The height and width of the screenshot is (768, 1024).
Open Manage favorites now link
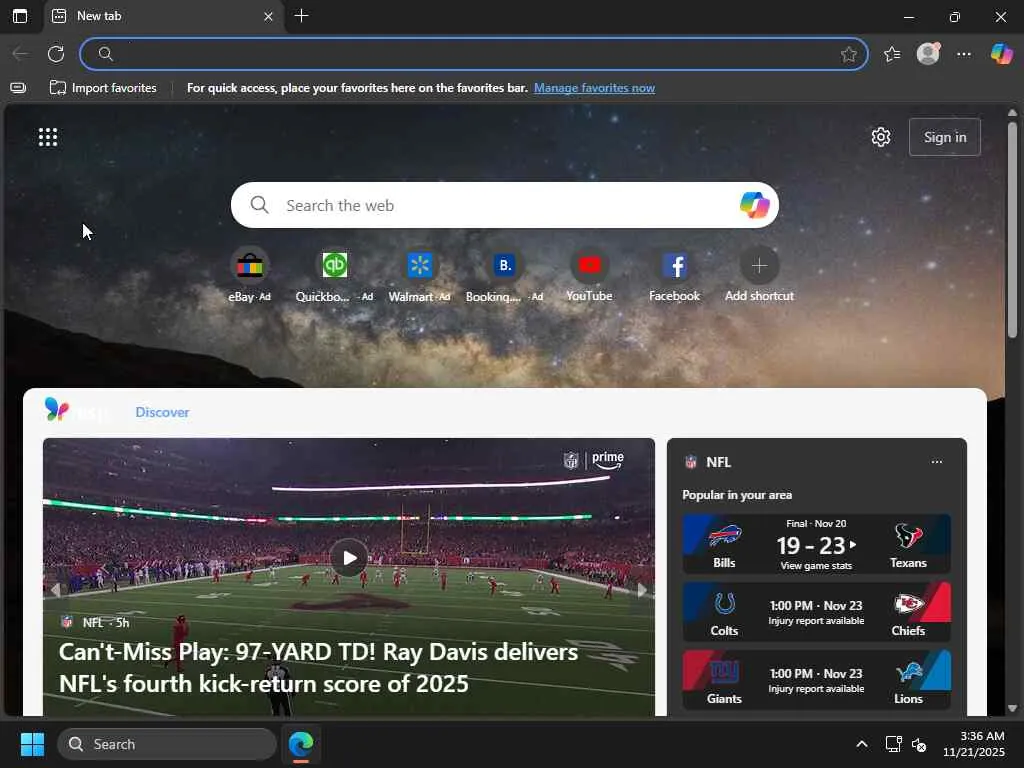[594, 88]
